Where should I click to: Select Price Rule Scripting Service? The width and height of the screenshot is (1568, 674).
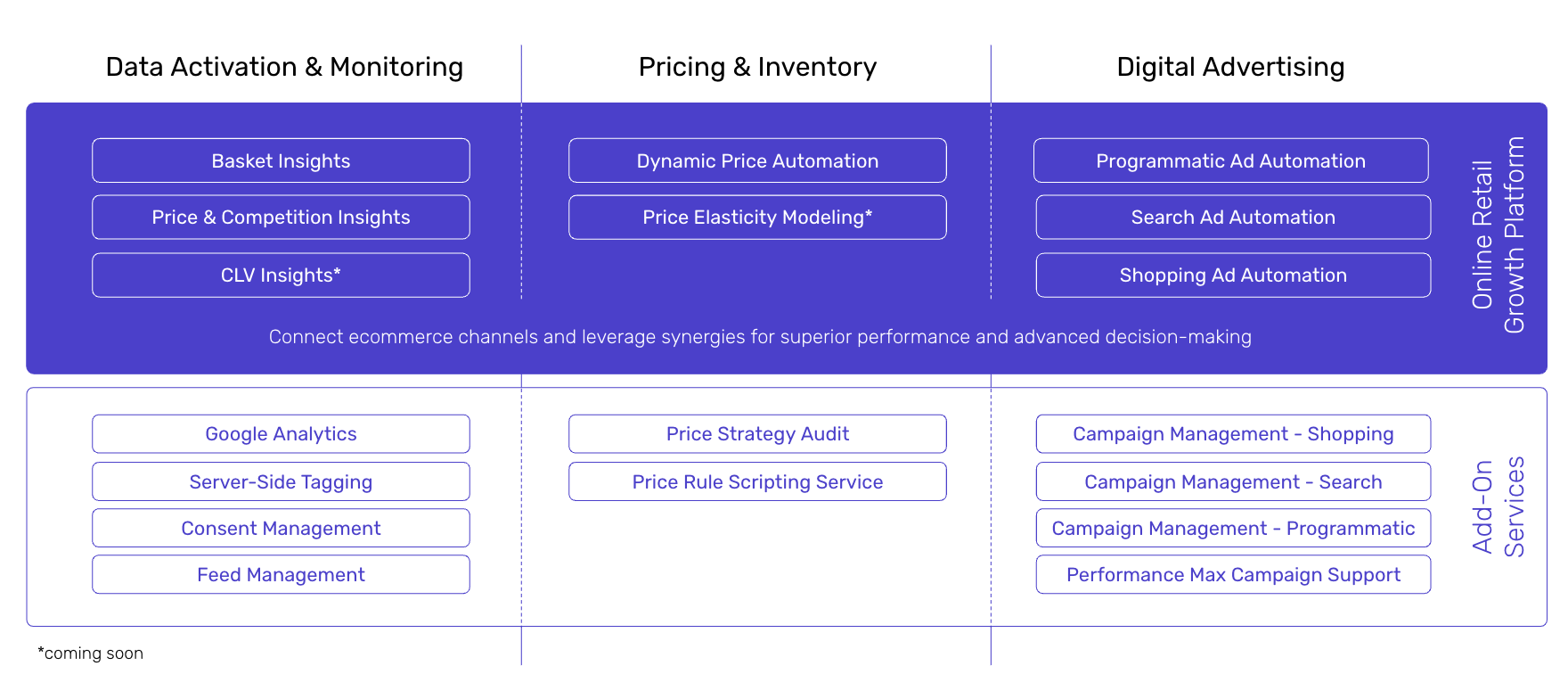pos(757,481)
